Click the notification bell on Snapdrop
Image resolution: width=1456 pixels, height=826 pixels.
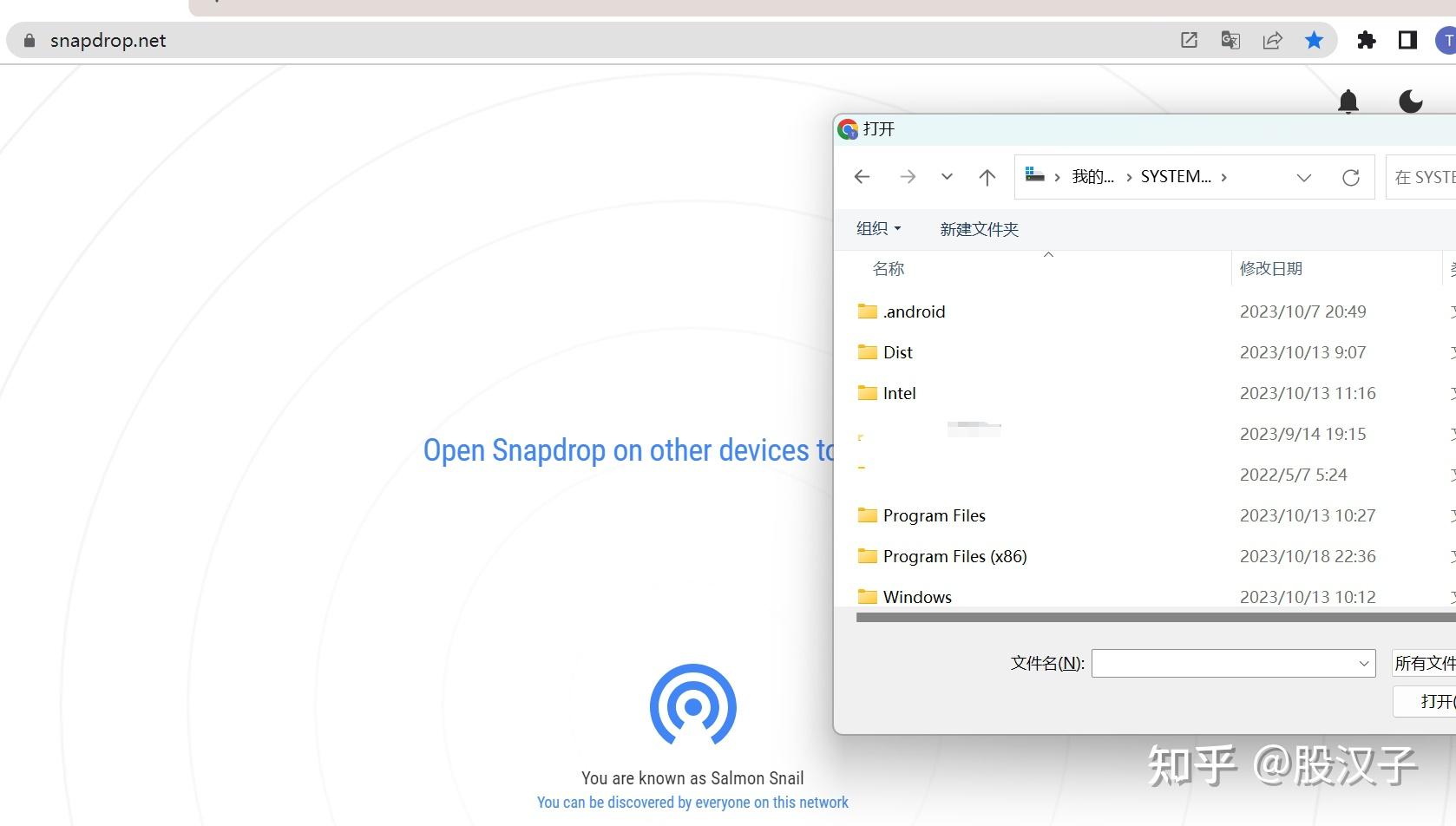tap(1348, 102)
